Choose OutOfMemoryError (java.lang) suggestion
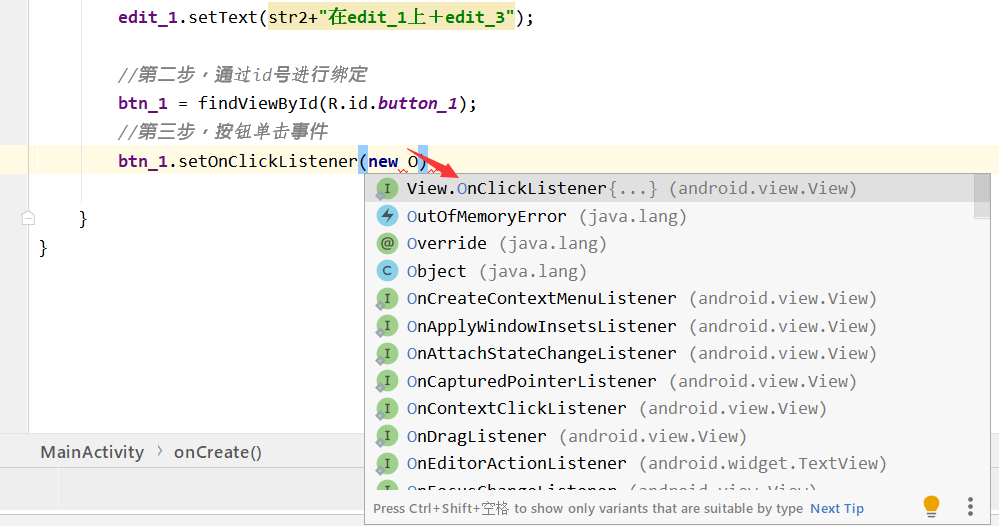This screenshot has width=999, height=526. click(x=669, y=217)
